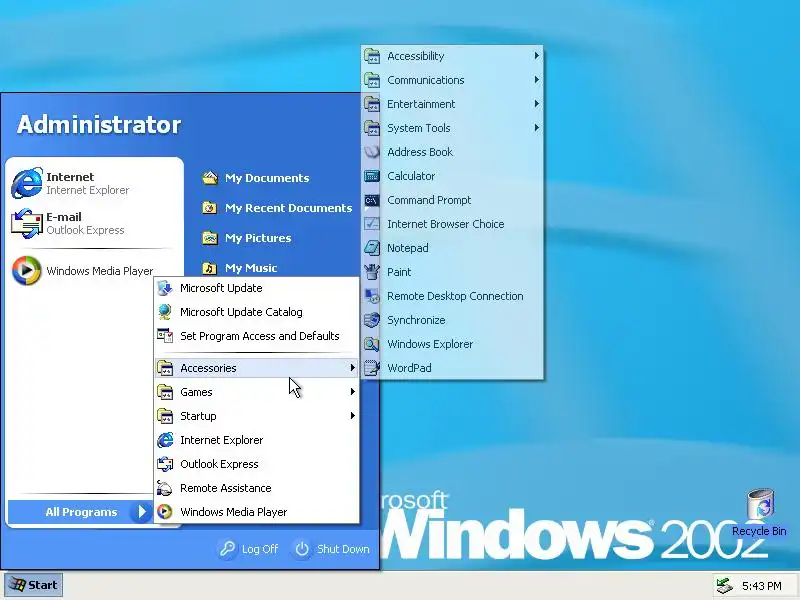Expand the Startup submenu arrow

click(x=353, y=416)
